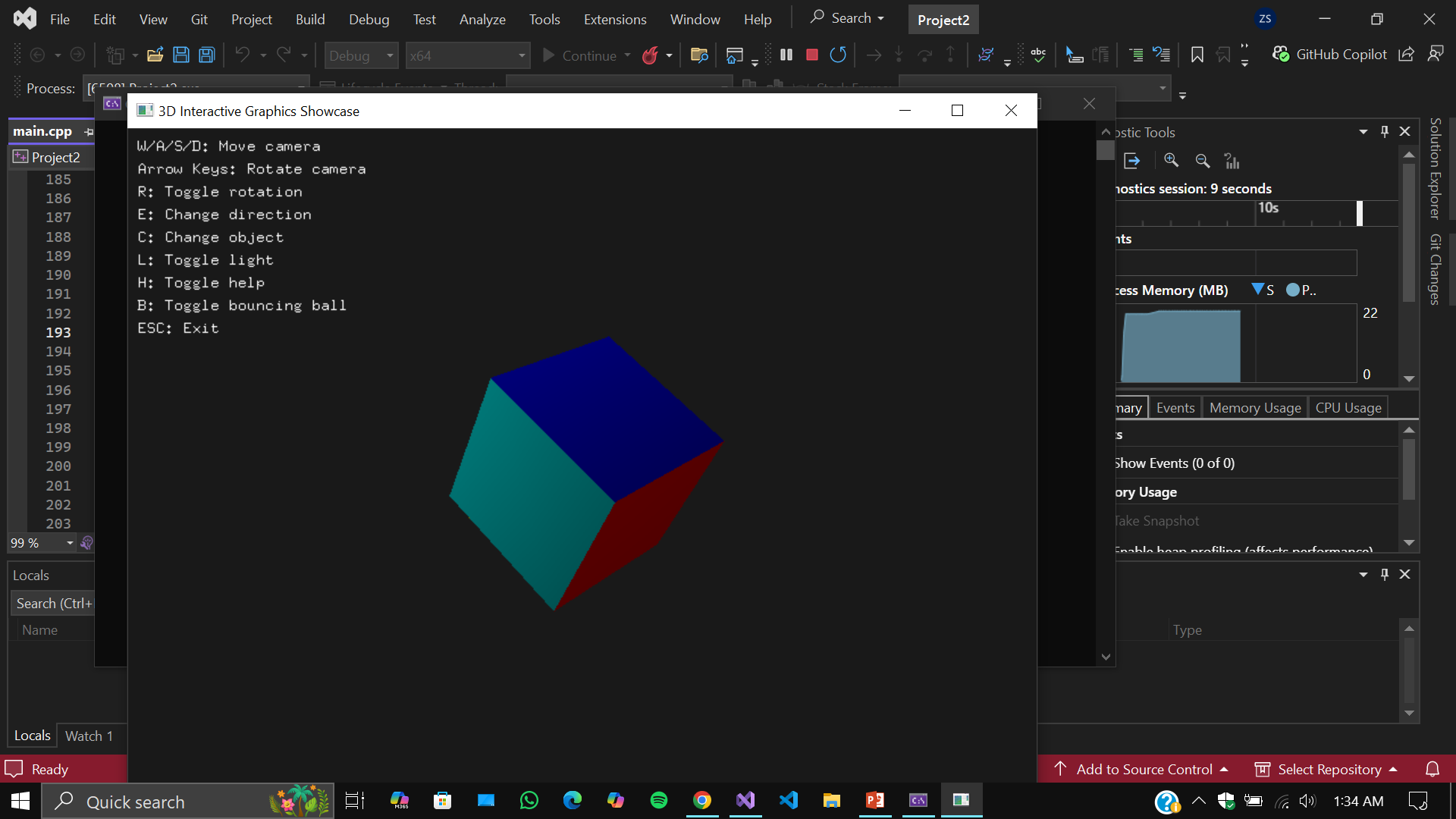
Task: Close the Diagnostic Tools panel
Action: pyautogui.click(x=1405, y=131)
